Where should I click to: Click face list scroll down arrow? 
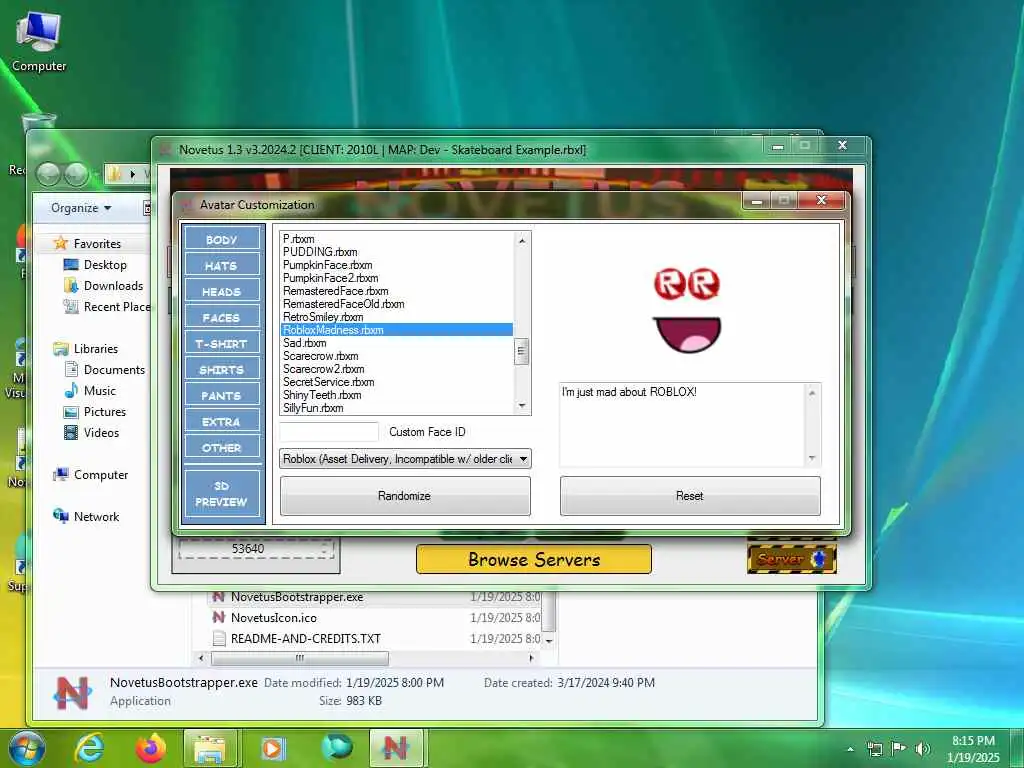(x=522, y=406)
